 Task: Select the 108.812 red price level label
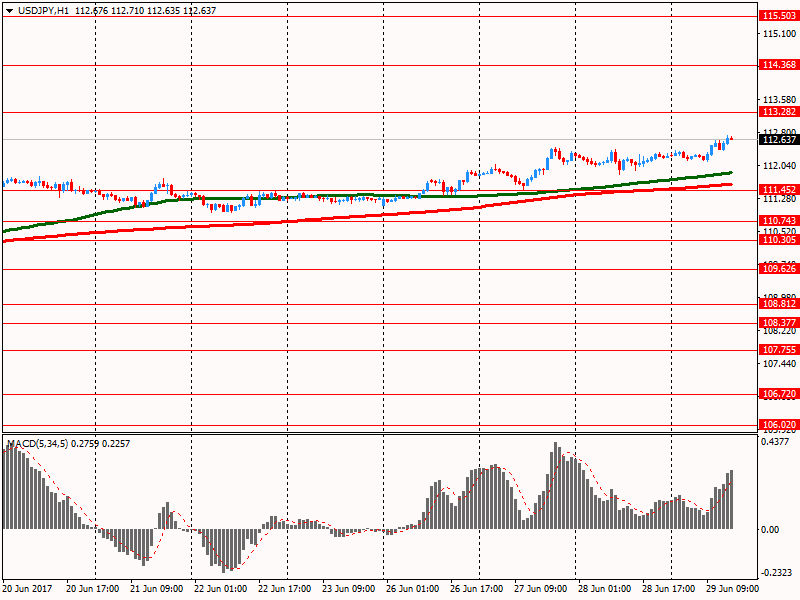[x=779, y=304]
